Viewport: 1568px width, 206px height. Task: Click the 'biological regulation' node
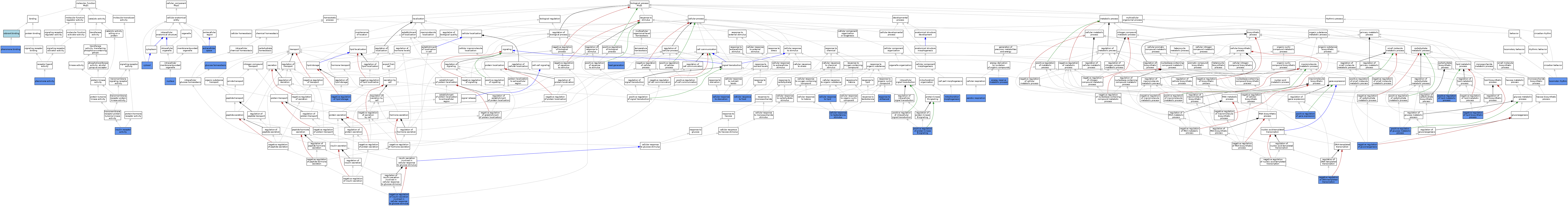[550, 19]
